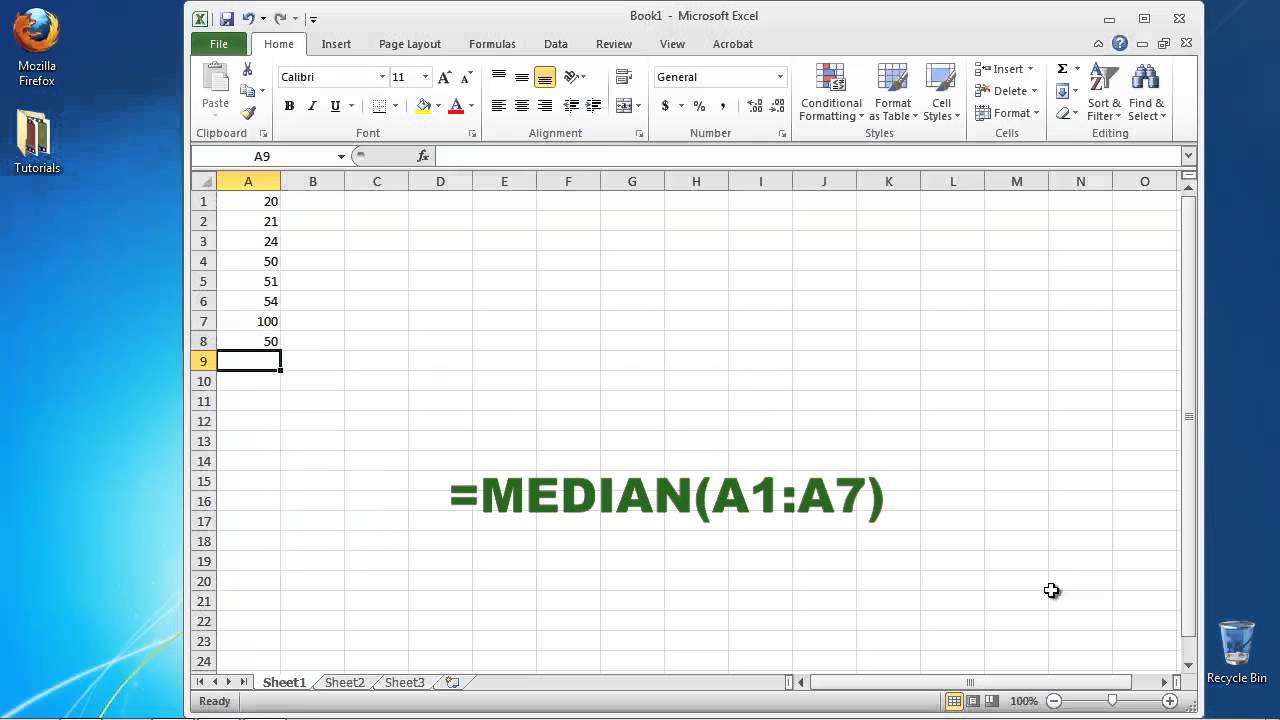Screen dimensions: 1280x720
Task: Click the Paste clipboard icon
Action: point(215,78)
